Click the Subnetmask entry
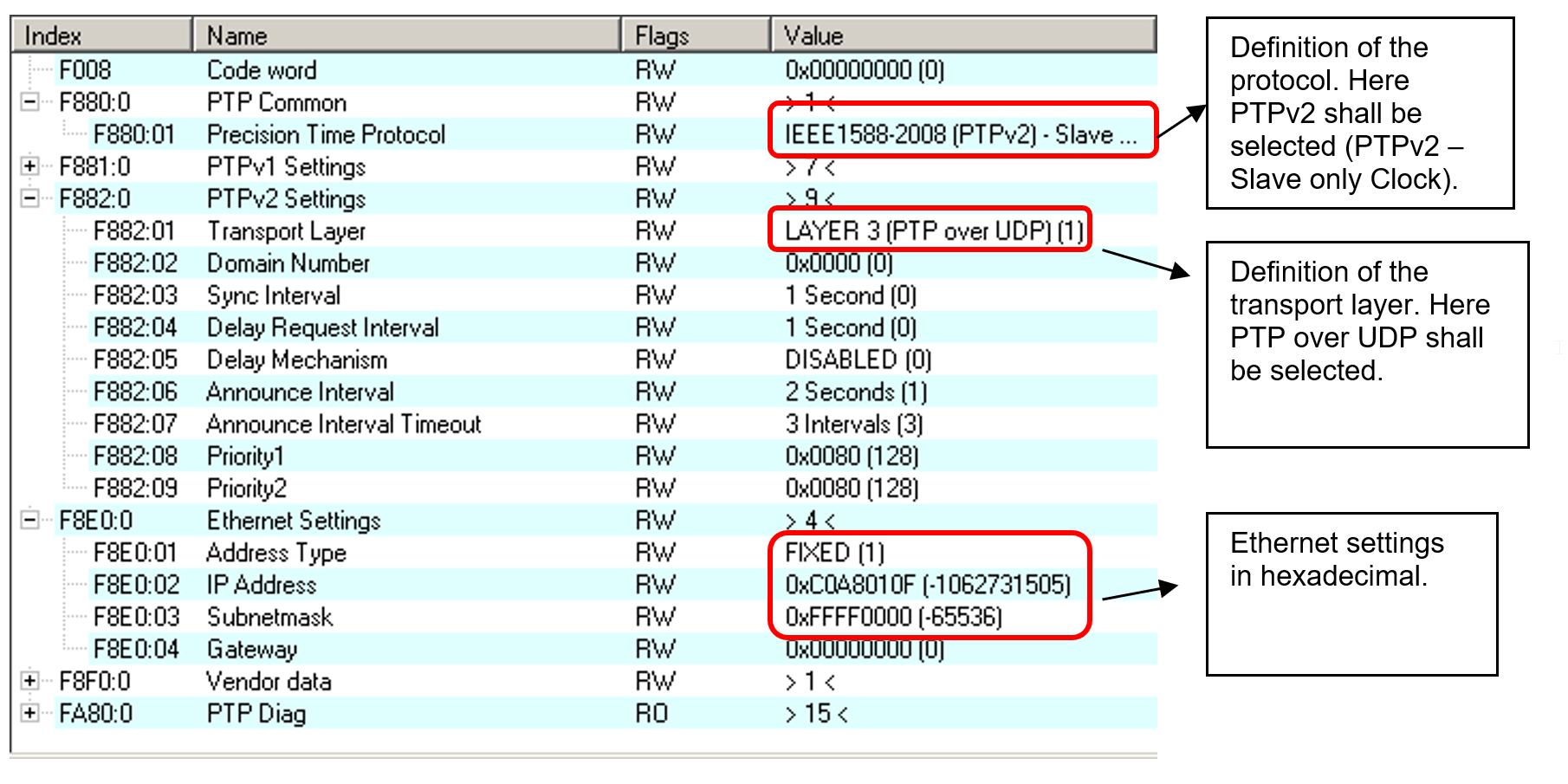The image size is (1568, 784). click(x=269, y=617)
